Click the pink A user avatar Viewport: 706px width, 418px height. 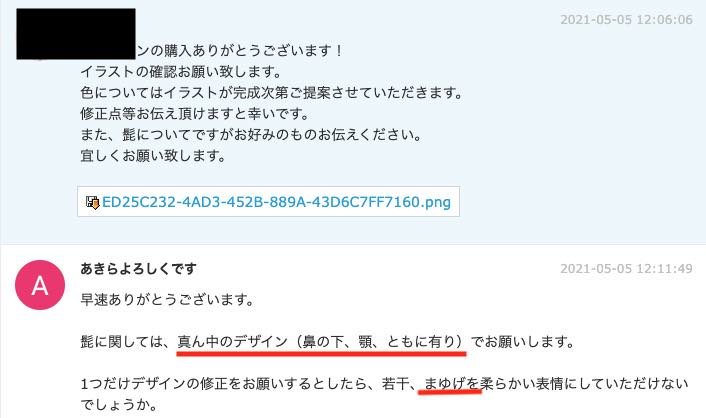[x=40, y=285]
